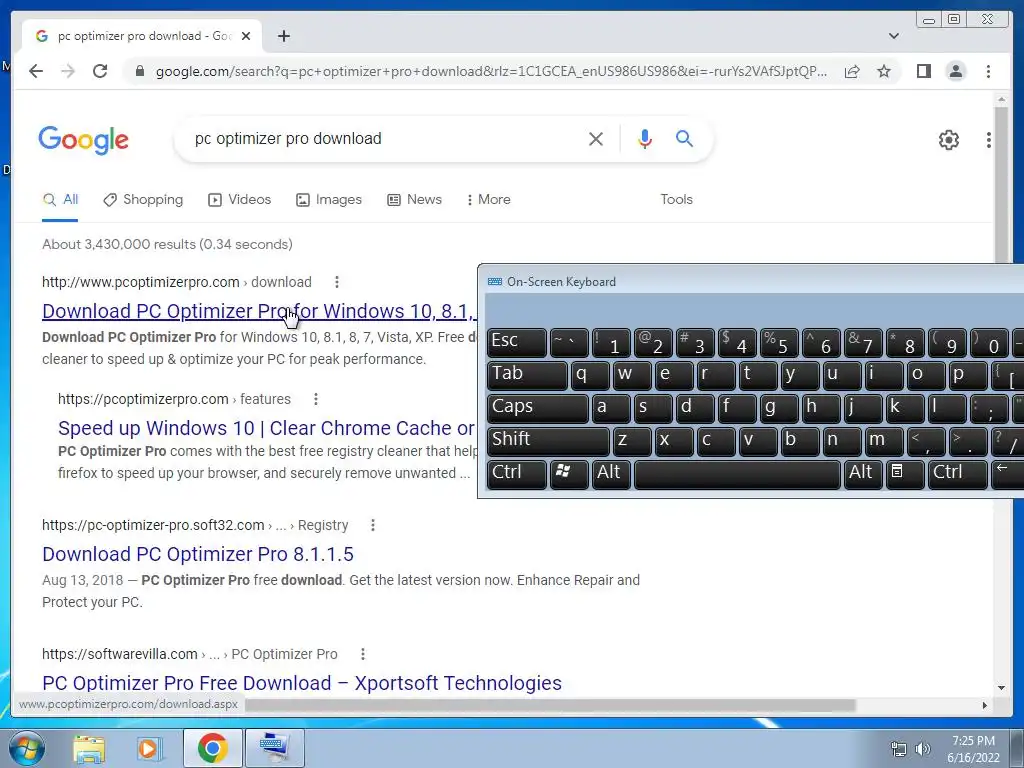
Task: Tap the spacebar on the On-Screen Keyboard
Action: (x=737, y=474)
